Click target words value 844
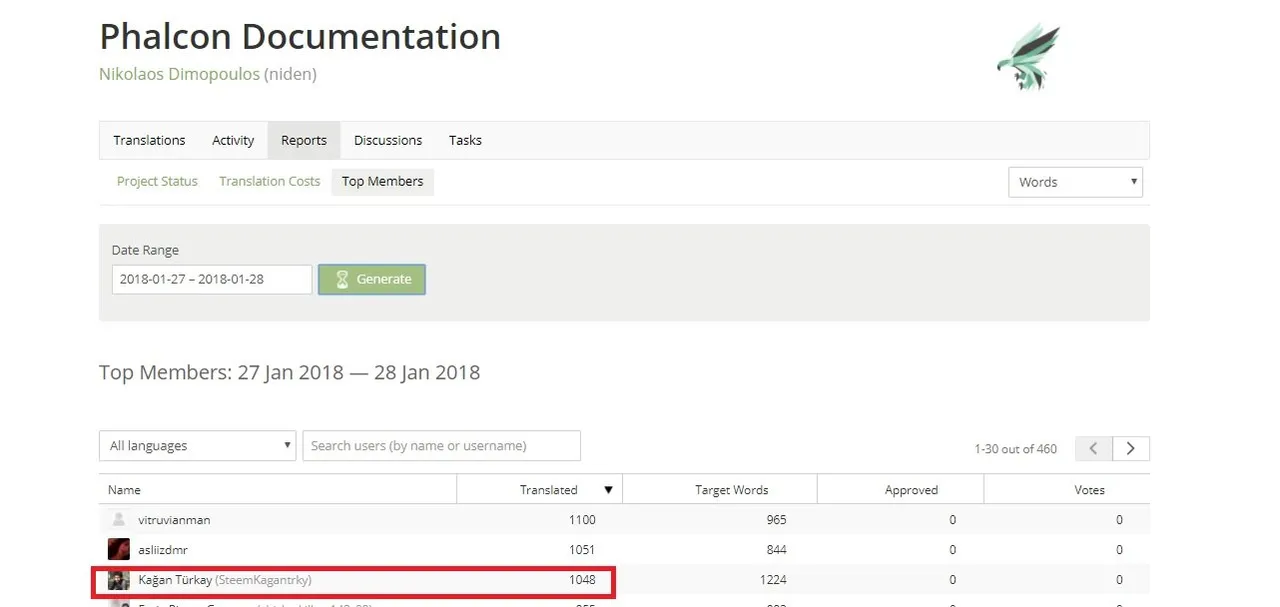 tap(777, 550)
